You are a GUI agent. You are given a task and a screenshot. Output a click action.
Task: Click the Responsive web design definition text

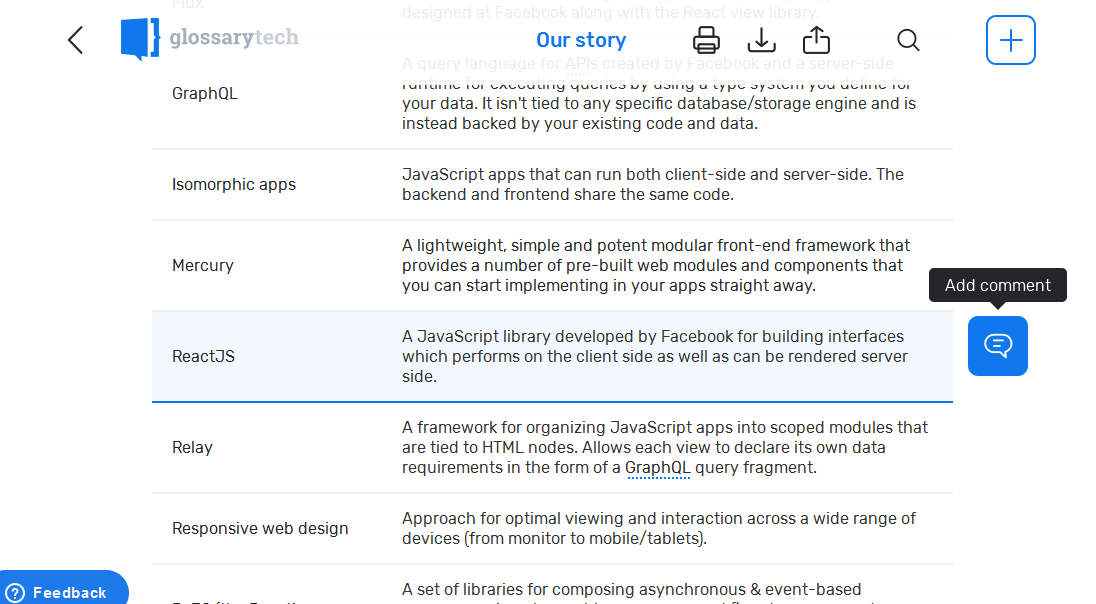click(658, 528)
